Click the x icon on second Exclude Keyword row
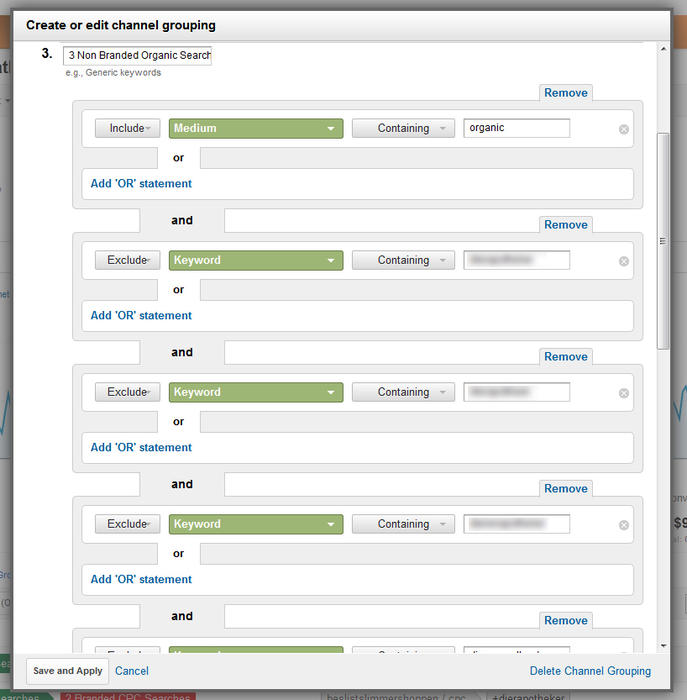 click(x=624, y=393)
